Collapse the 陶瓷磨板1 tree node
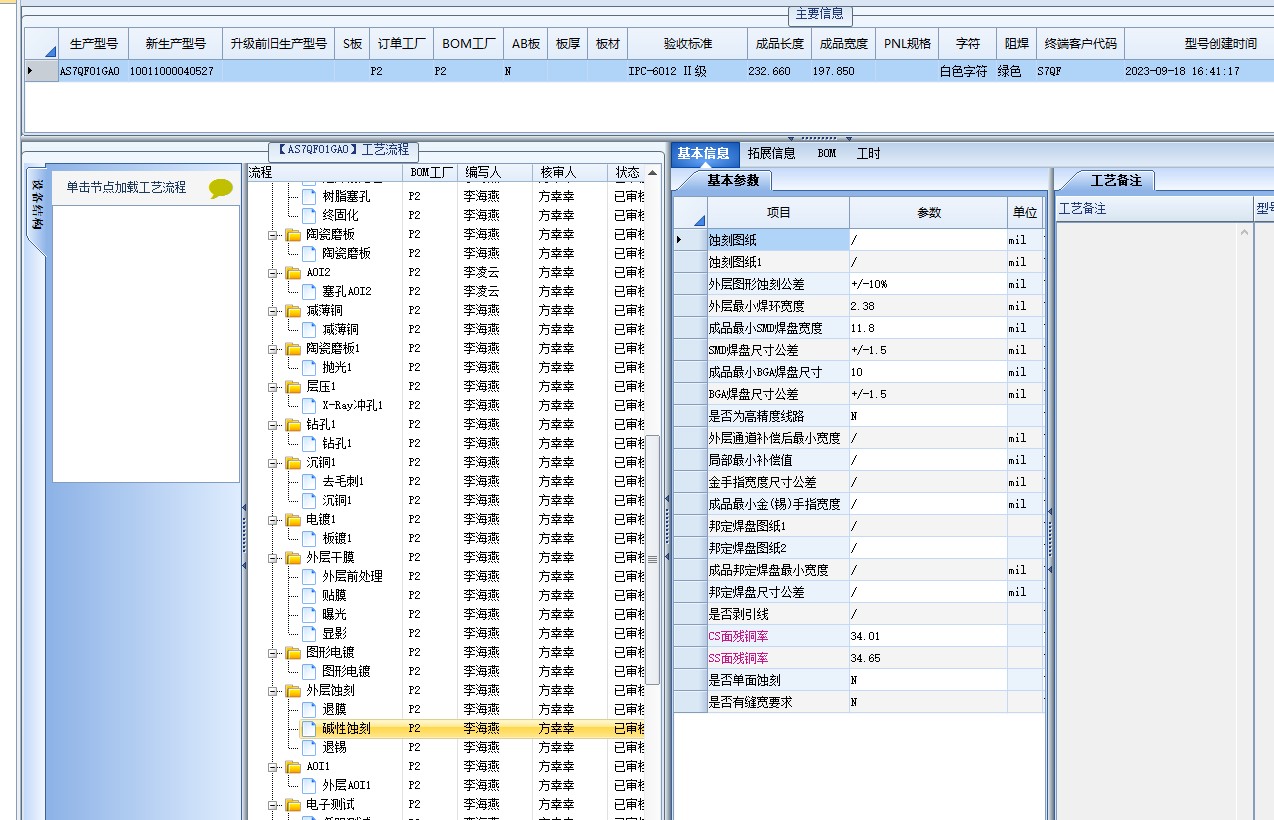Viewport: 1274px width, 820px height. 274,348
